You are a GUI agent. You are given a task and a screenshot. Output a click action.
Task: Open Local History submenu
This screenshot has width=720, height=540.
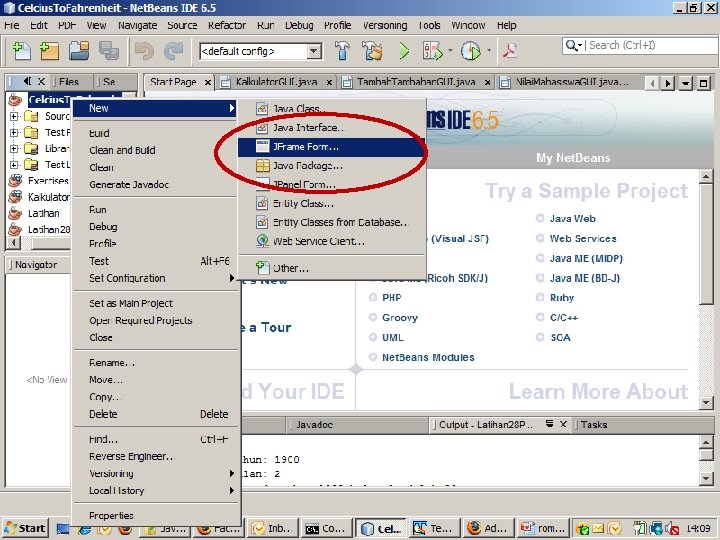[x=156, y=490]
